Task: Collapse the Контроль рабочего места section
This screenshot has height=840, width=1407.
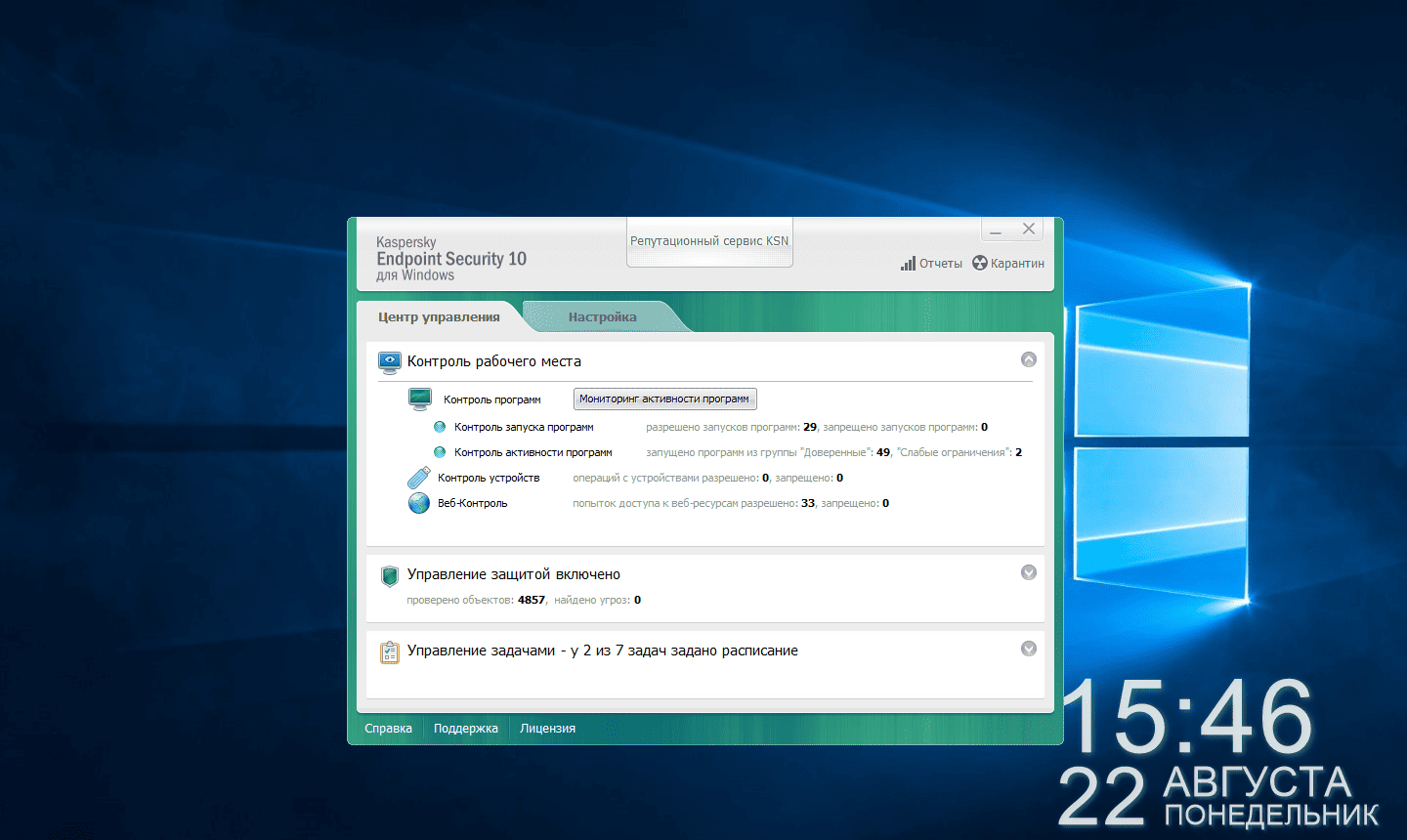Action: tap(1029, 359)
